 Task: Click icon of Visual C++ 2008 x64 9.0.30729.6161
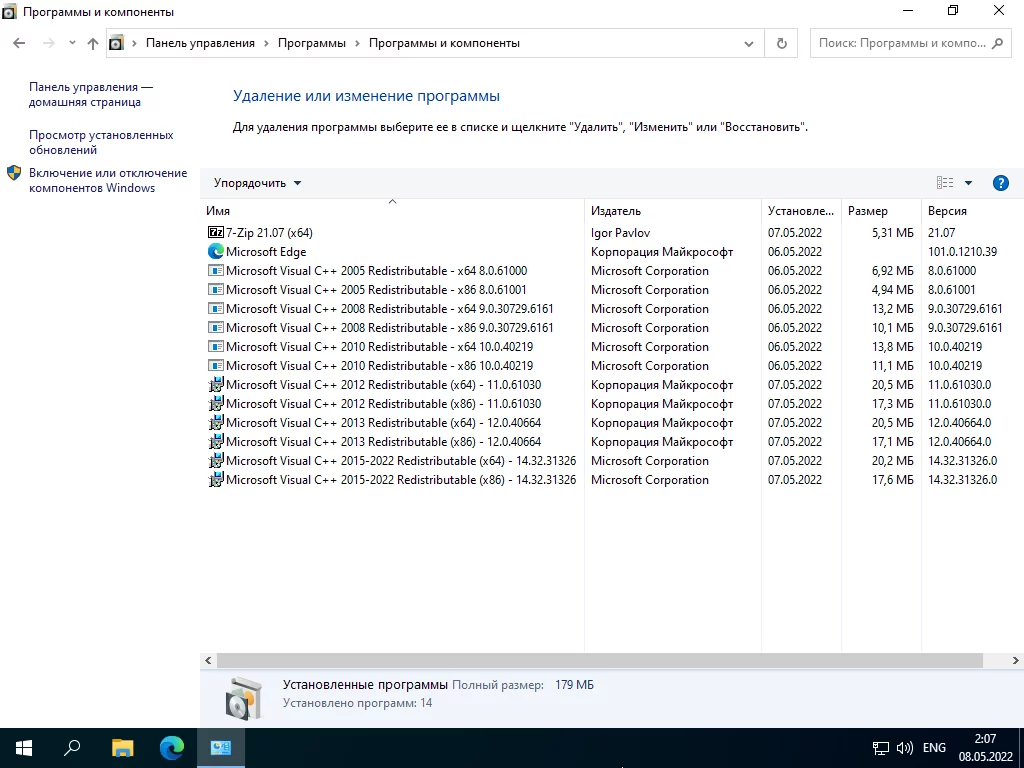click(216, 308)
